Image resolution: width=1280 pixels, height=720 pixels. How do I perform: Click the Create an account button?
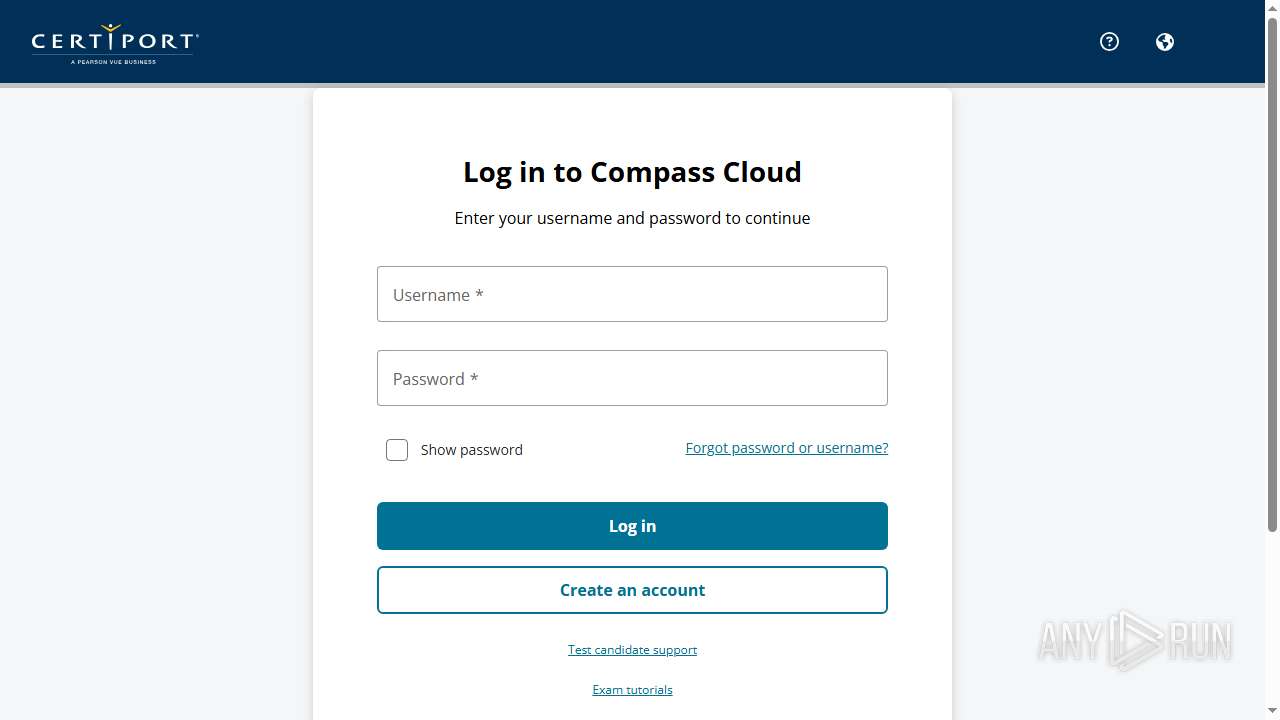tap(632, 590)
